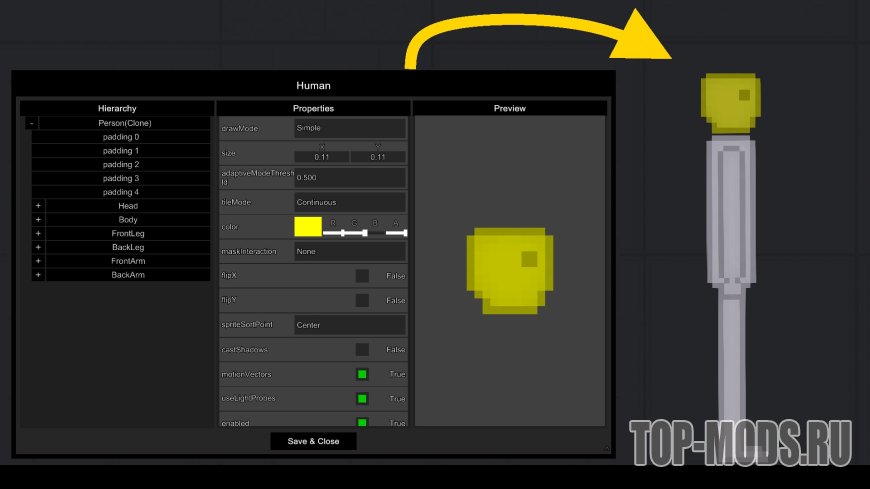Click the Human window title

pos(313,85)
